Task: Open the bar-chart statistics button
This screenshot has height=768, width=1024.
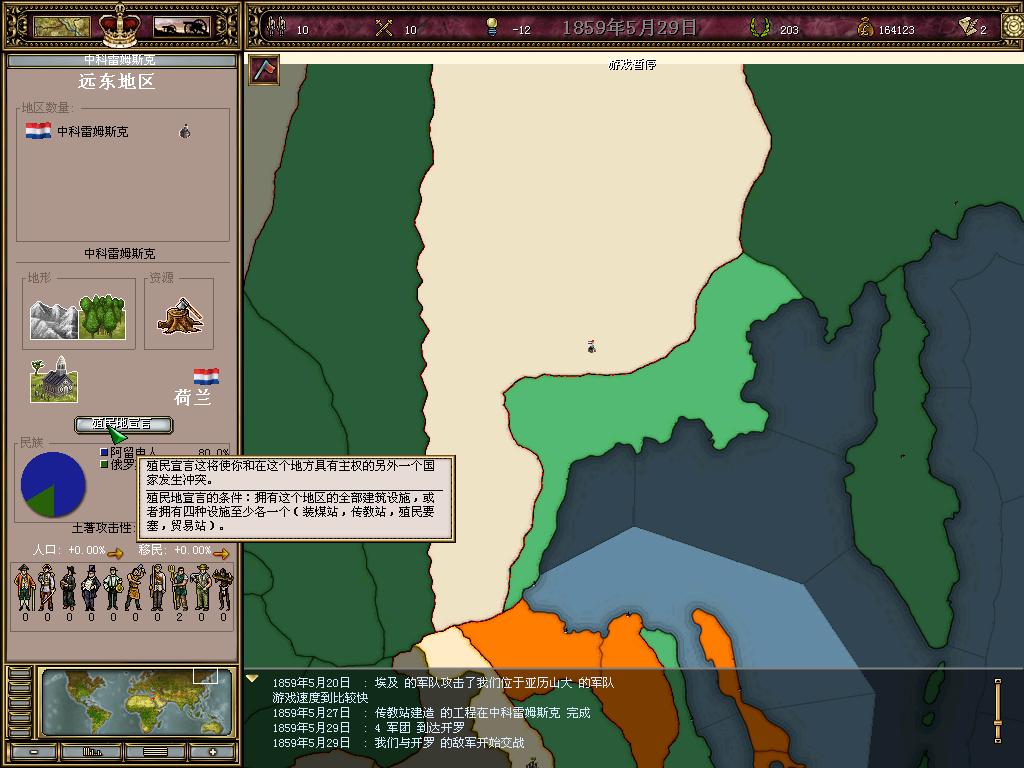Action: (x=92, y=752)
